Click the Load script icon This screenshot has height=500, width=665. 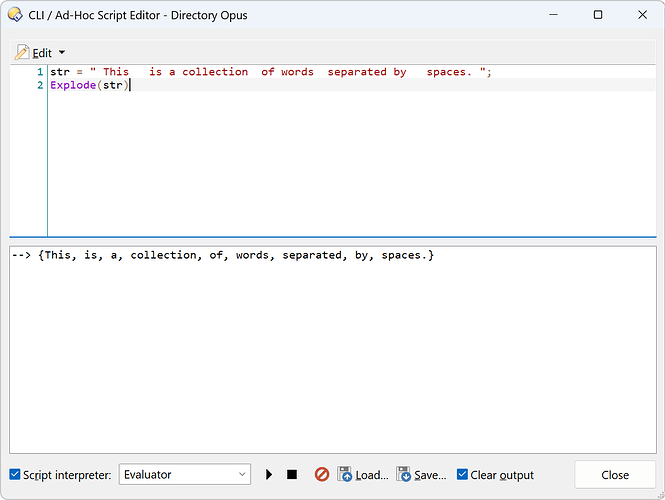click(x=345, y=475)
